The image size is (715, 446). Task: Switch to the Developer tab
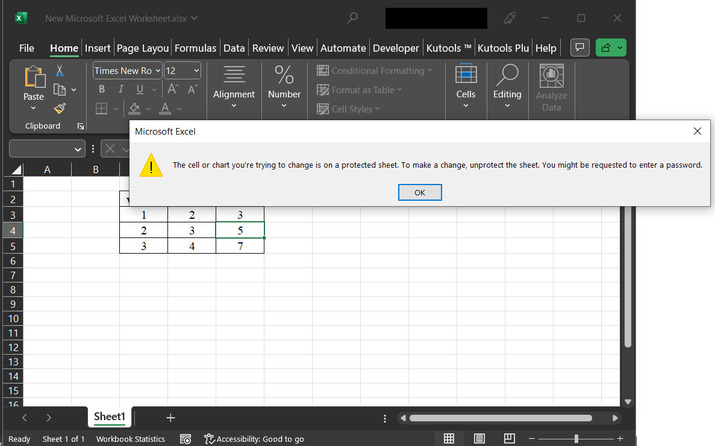pos(396,48)
